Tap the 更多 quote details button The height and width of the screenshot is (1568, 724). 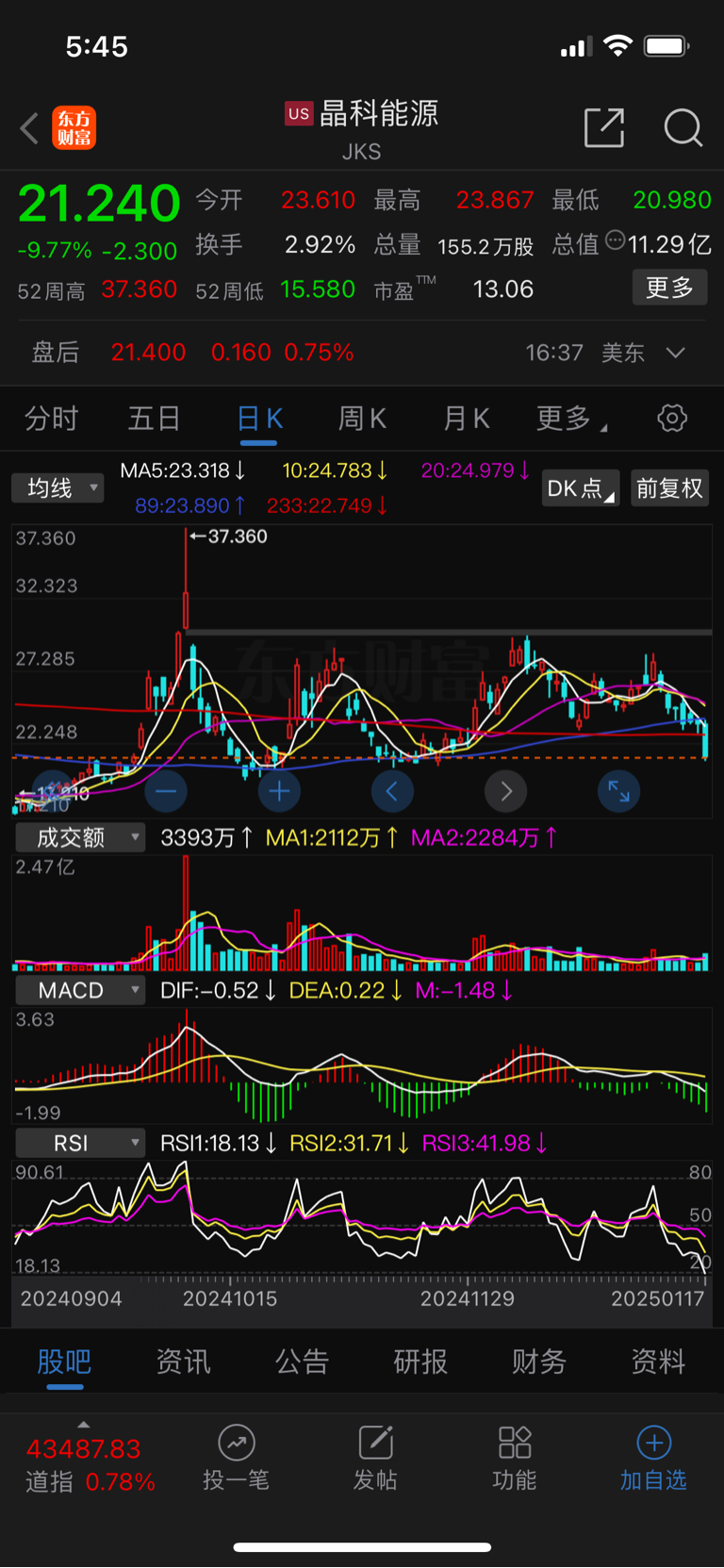(x=669, y=288)
